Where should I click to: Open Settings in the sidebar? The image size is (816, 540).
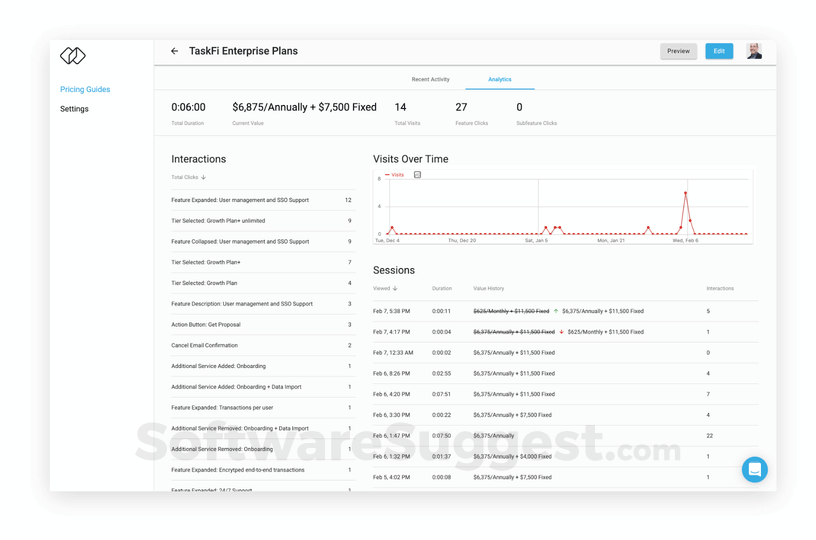[x=74, y=109]
